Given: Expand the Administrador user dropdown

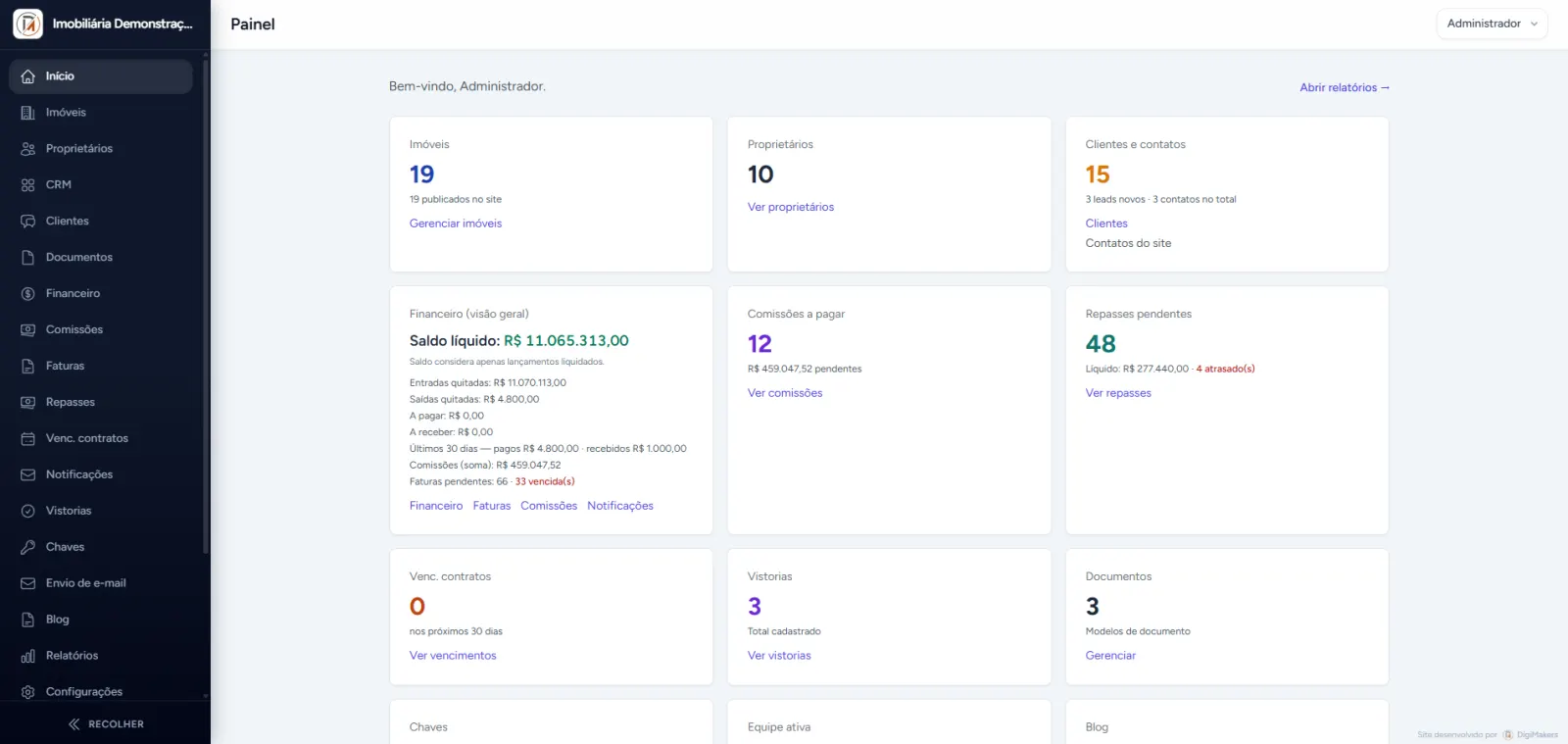Looking at the screenshot, I should click(x=1492, y=24).
